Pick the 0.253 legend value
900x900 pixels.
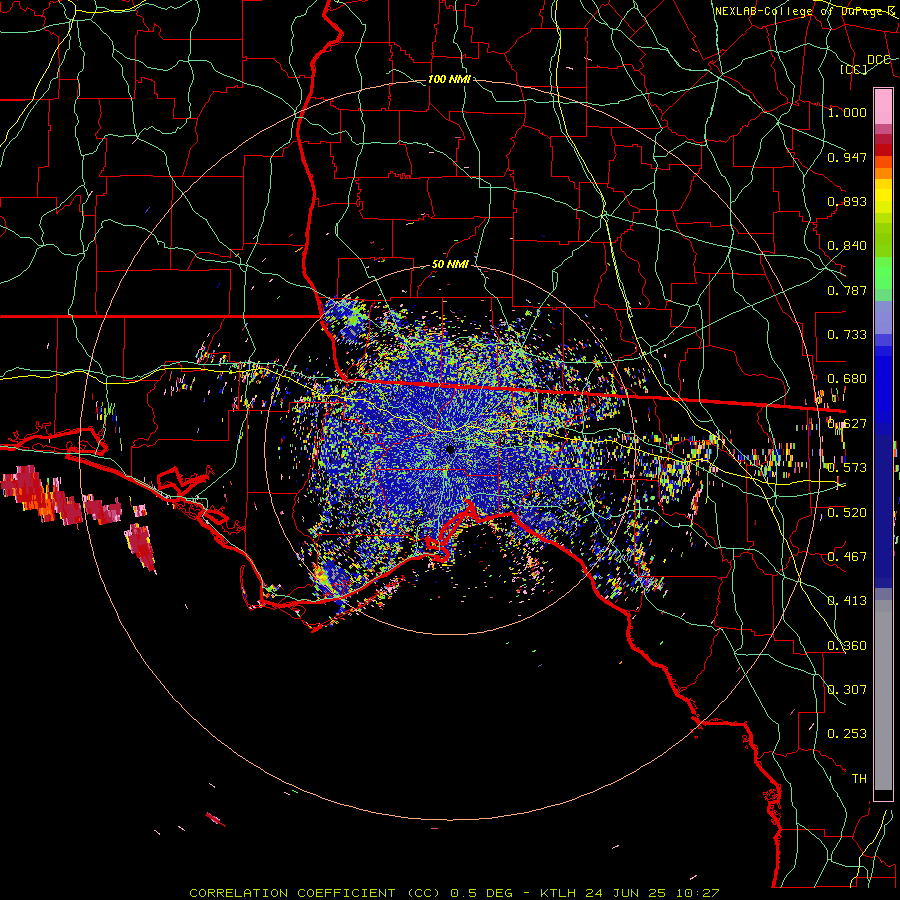tap(847, 734)
